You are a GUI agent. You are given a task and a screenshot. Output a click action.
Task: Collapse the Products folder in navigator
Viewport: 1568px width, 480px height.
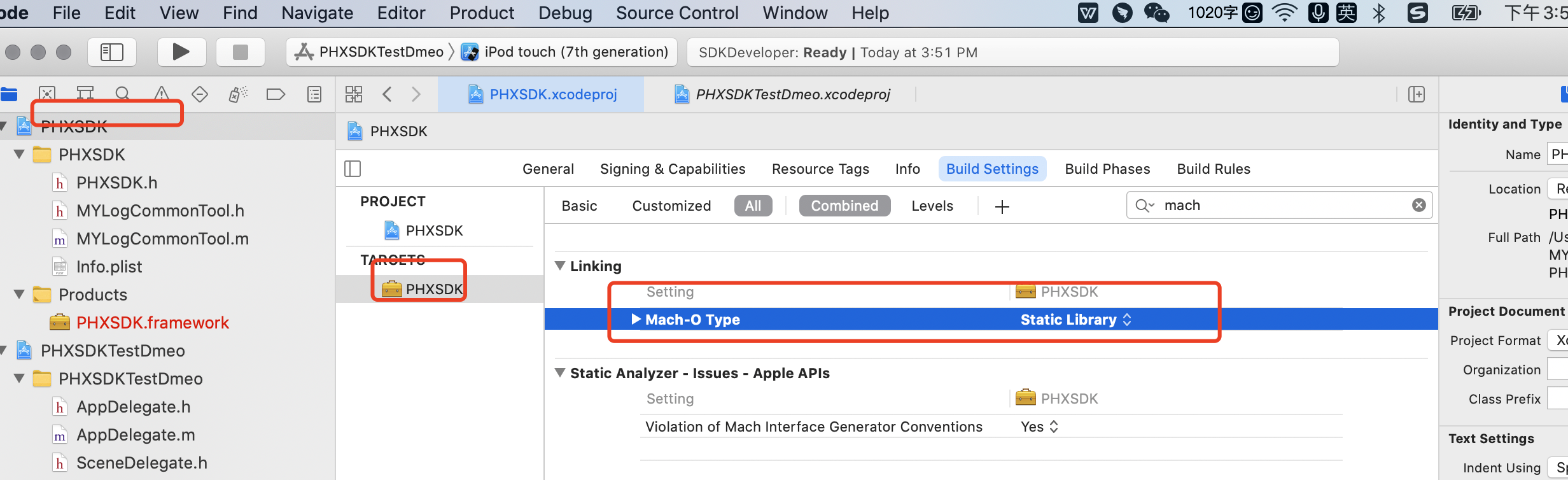point(19,294)
